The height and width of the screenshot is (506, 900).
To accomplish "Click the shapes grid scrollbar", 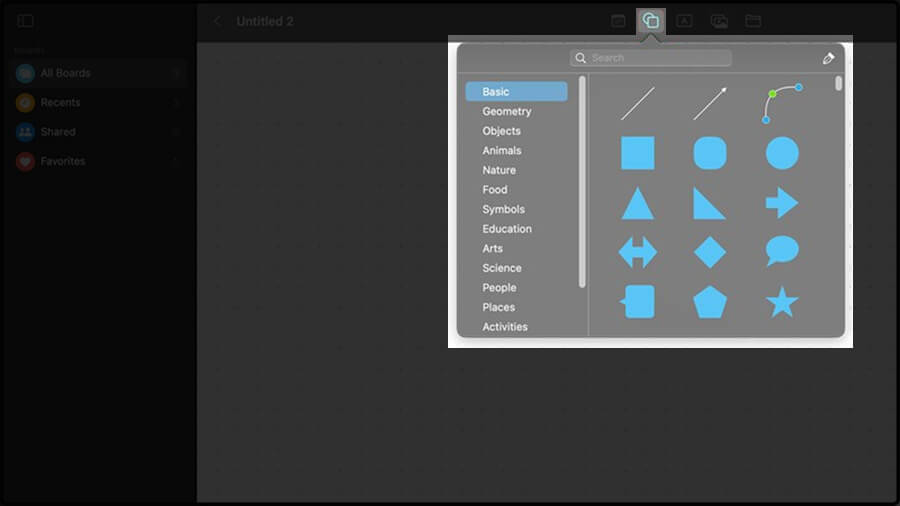I will [x=838, y=84].
